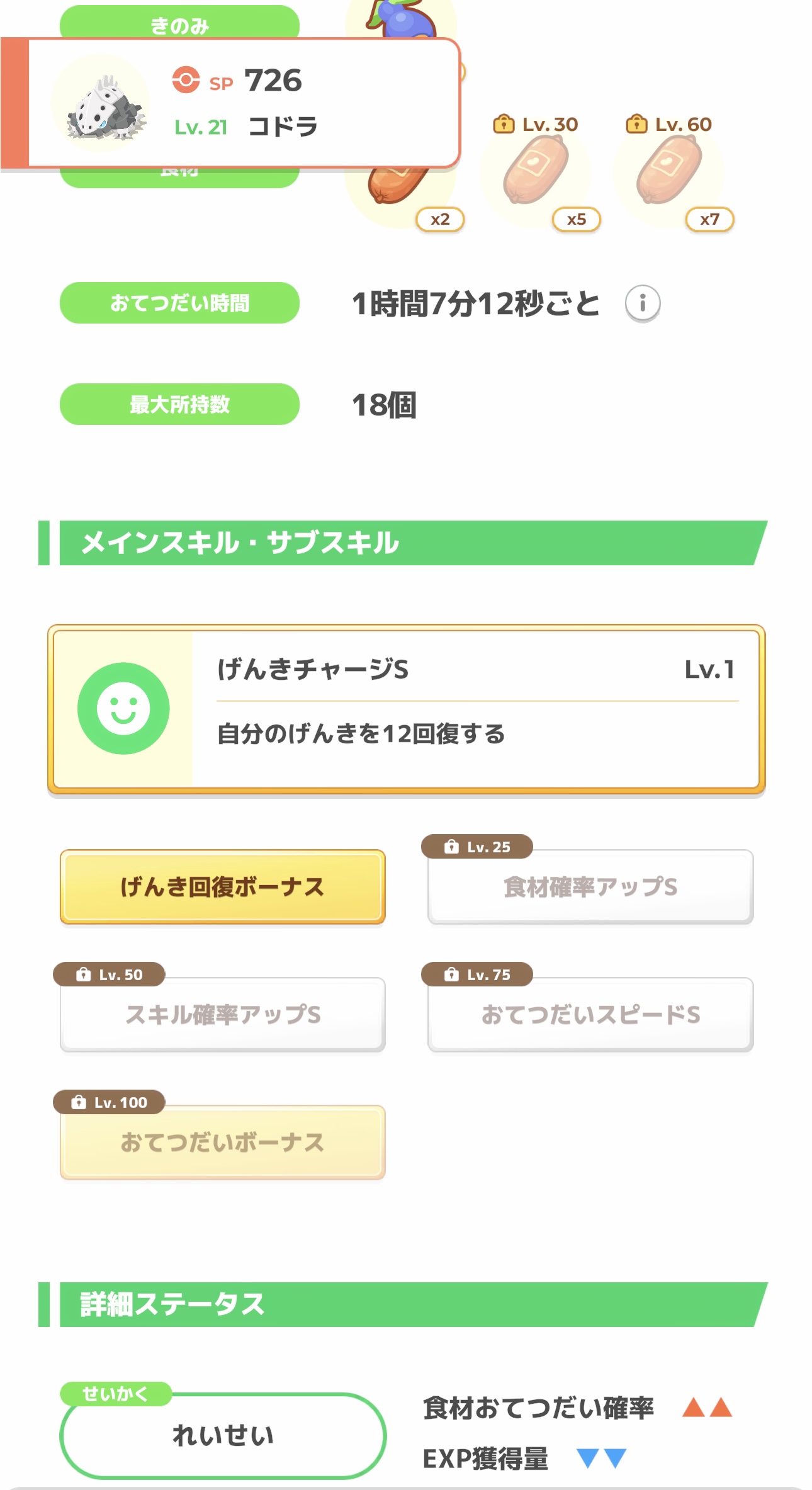Tap the きのみ green label
The width and height of the screenshot is (812, 1490).
point(179,23)
